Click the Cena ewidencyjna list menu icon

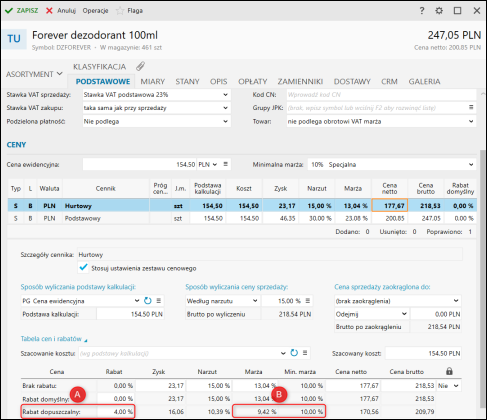coord(226,164)
